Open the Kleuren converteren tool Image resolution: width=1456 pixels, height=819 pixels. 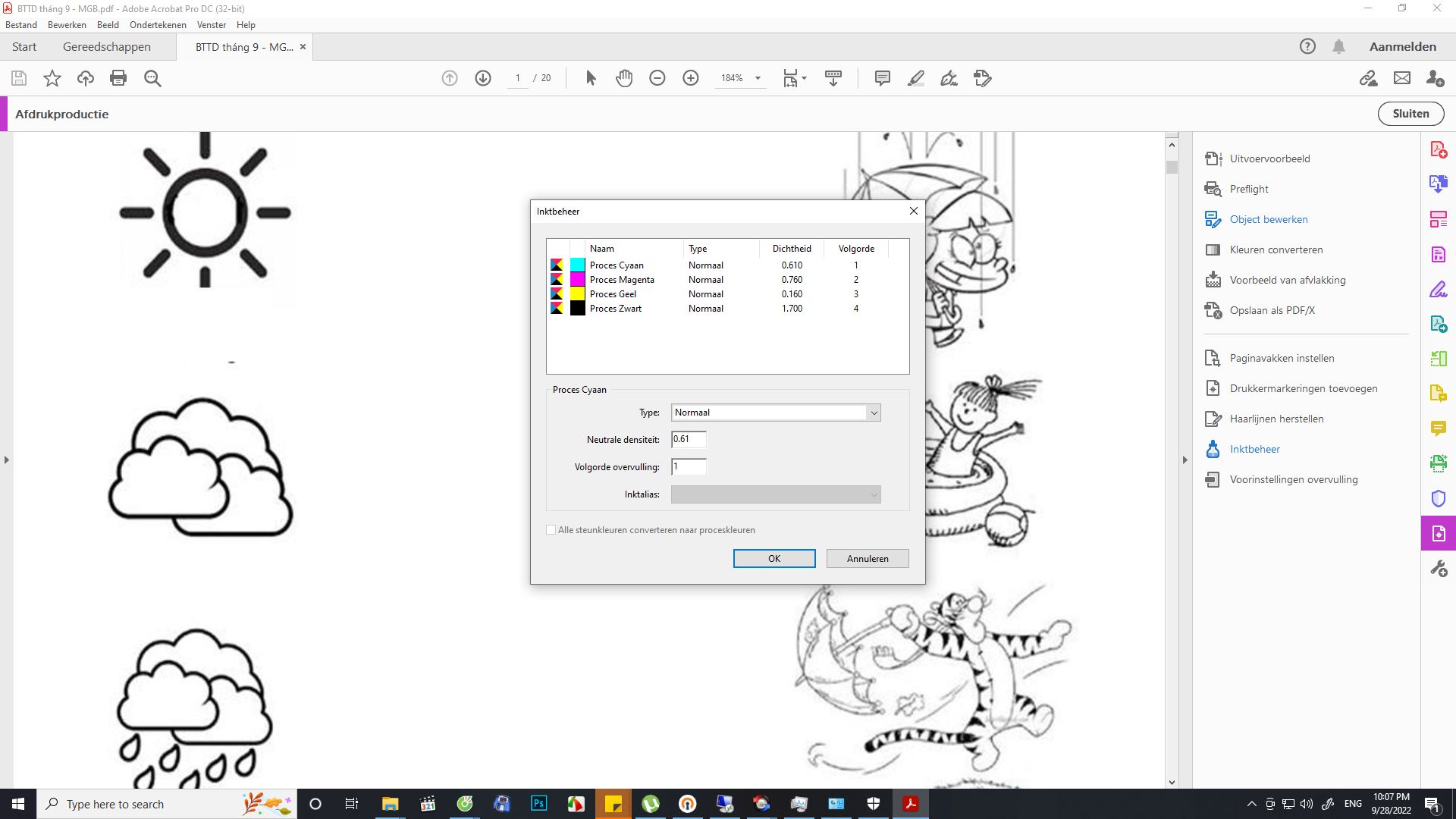click(x=1276, y=249)
